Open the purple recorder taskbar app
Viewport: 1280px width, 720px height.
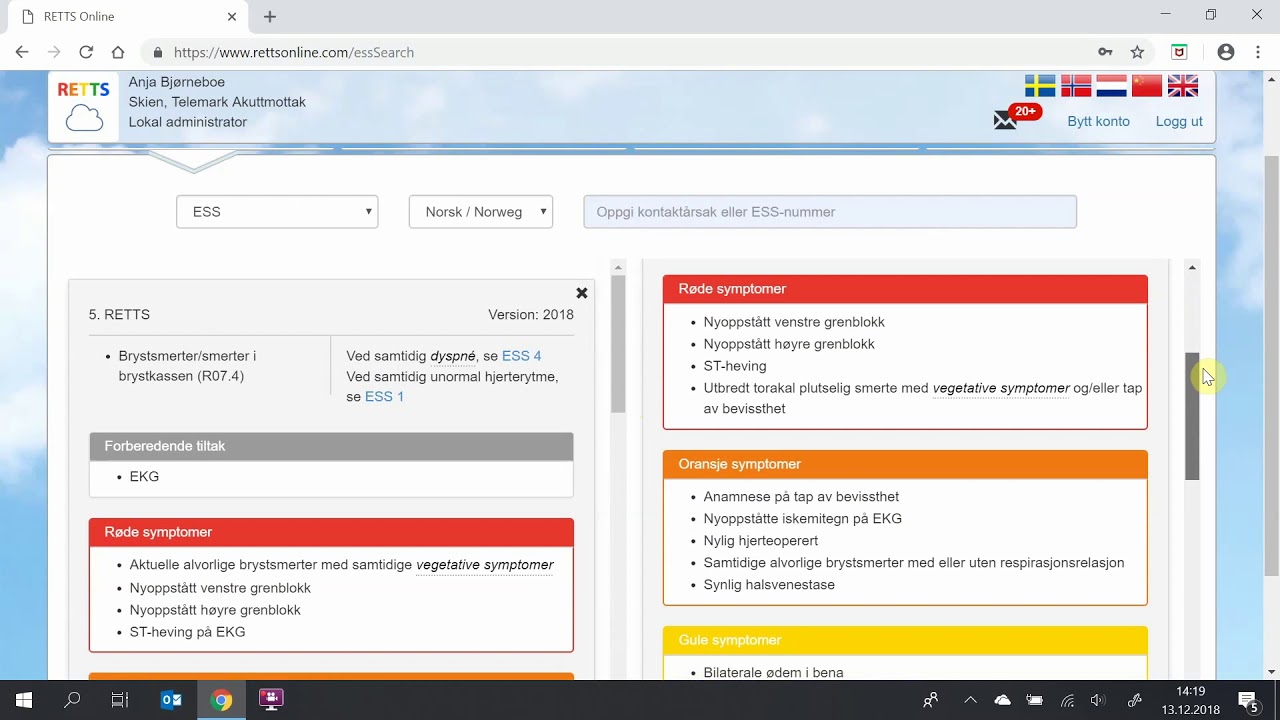tap(271, 700)
